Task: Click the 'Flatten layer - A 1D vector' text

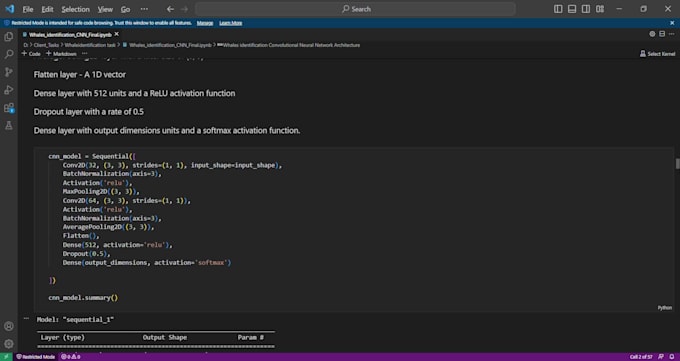Action: (x=80, y=75)
